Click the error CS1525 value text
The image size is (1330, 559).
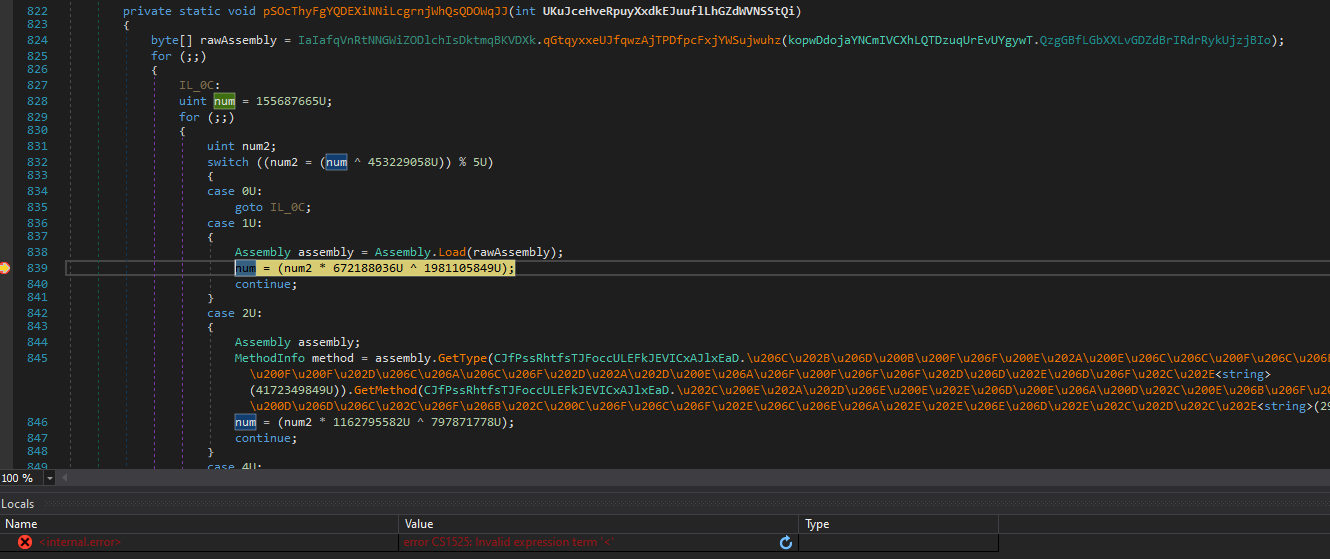508,542
